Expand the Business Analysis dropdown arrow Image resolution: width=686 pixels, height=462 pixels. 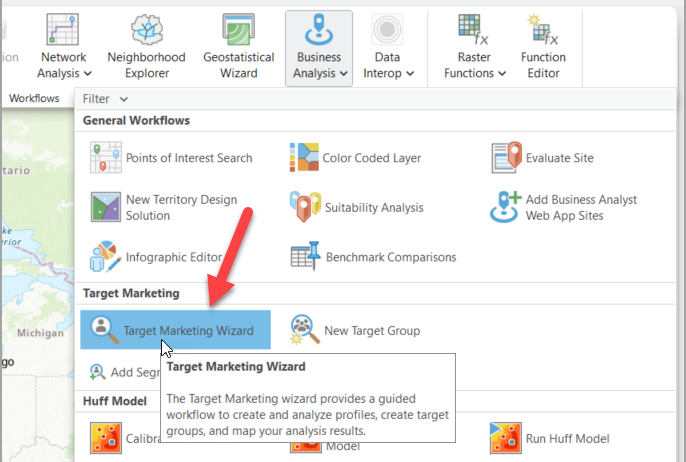pos(344,74)
